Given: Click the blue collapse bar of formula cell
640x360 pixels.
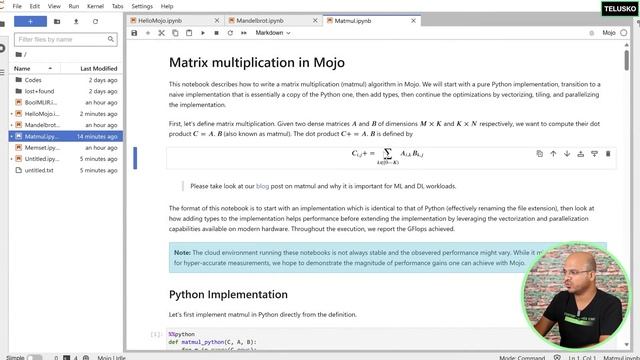Looking at the screenshot, I should [x=135, y=158].
